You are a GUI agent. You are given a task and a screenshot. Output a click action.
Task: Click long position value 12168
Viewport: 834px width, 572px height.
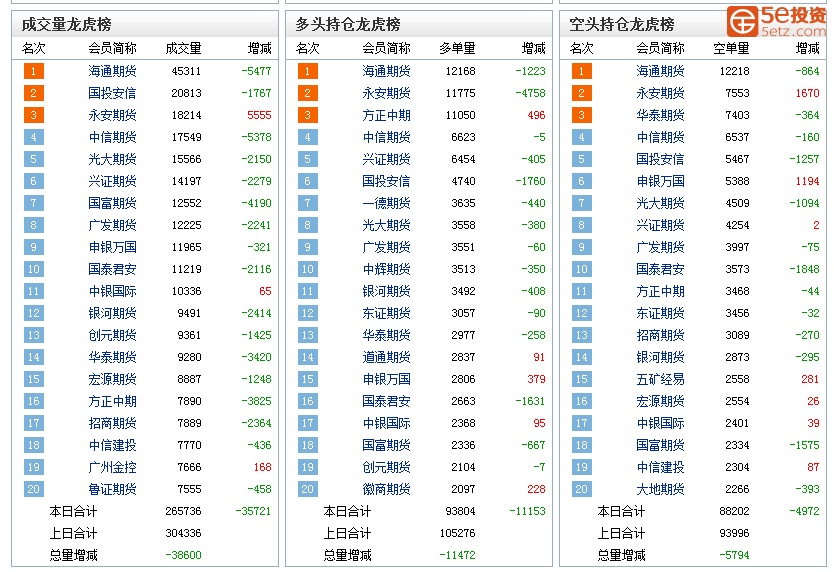(461, 71)
